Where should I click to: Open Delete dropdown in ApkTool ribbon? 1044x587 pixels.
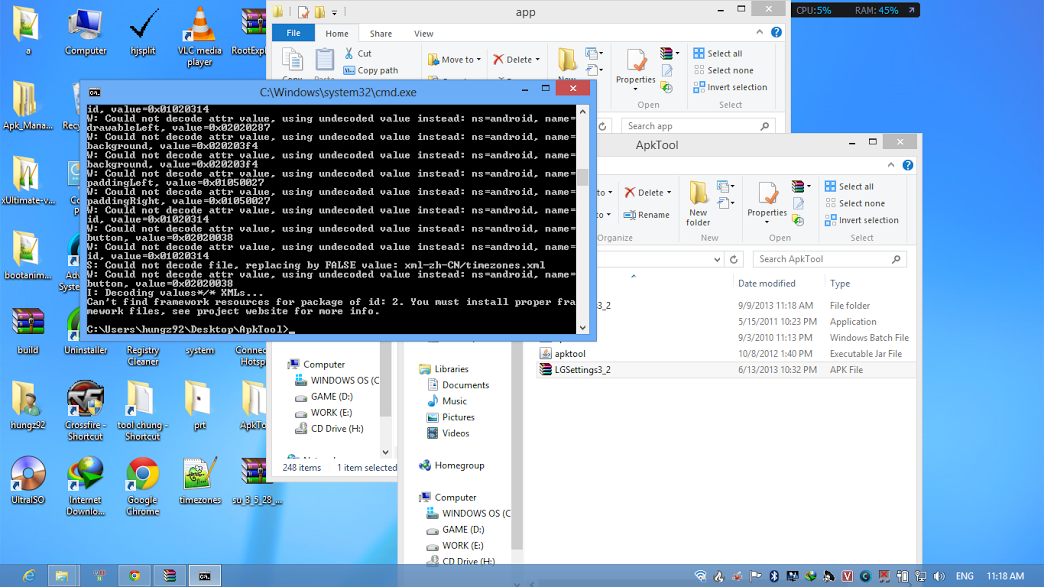[x=669, y=193]
